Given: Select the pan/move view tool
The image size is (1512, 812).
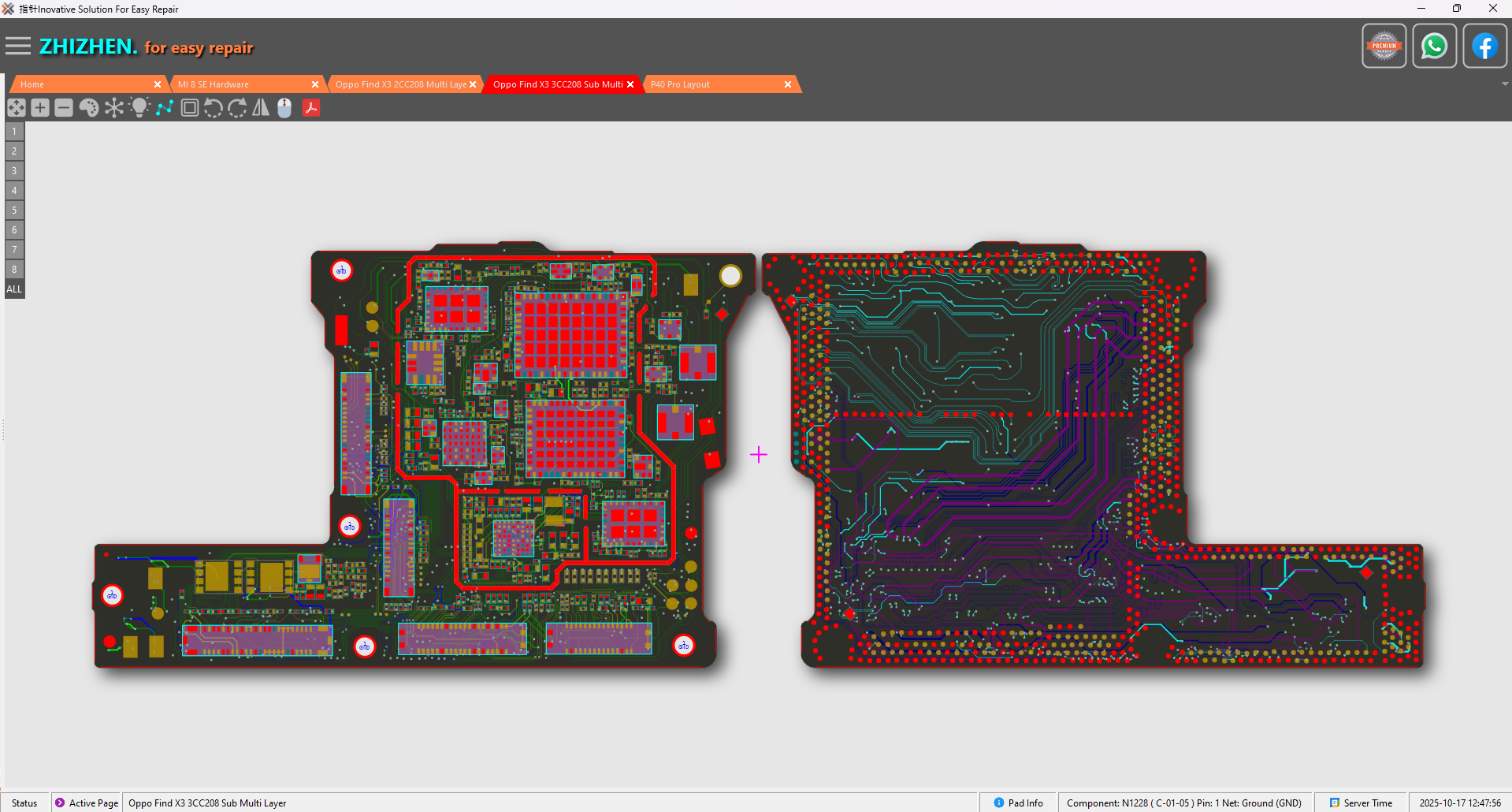Looking at the screenshot, I should pos(17,108).
